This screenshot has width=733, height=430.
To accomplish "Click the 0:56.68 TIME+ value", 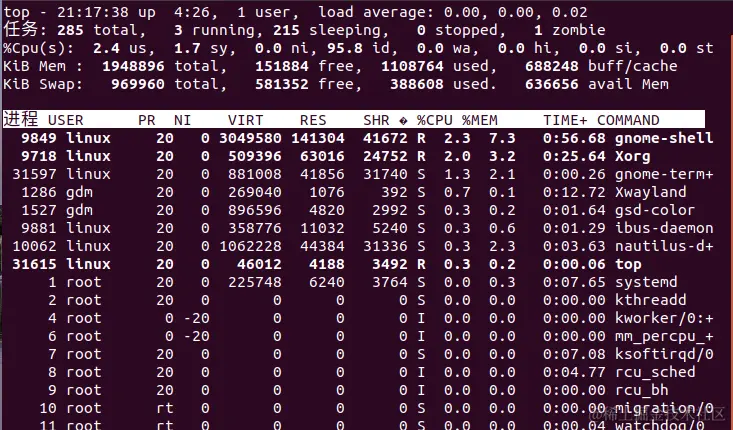I will (x=574, y=138).
